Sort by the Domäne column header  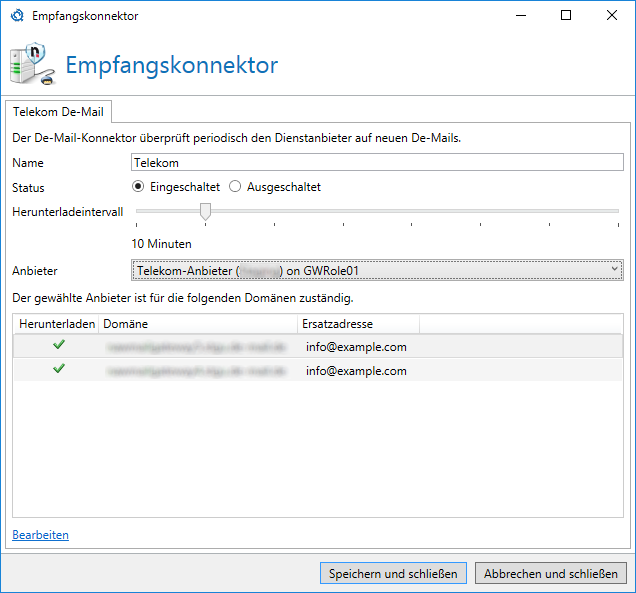pyautogui.click(x=198, y=324)
